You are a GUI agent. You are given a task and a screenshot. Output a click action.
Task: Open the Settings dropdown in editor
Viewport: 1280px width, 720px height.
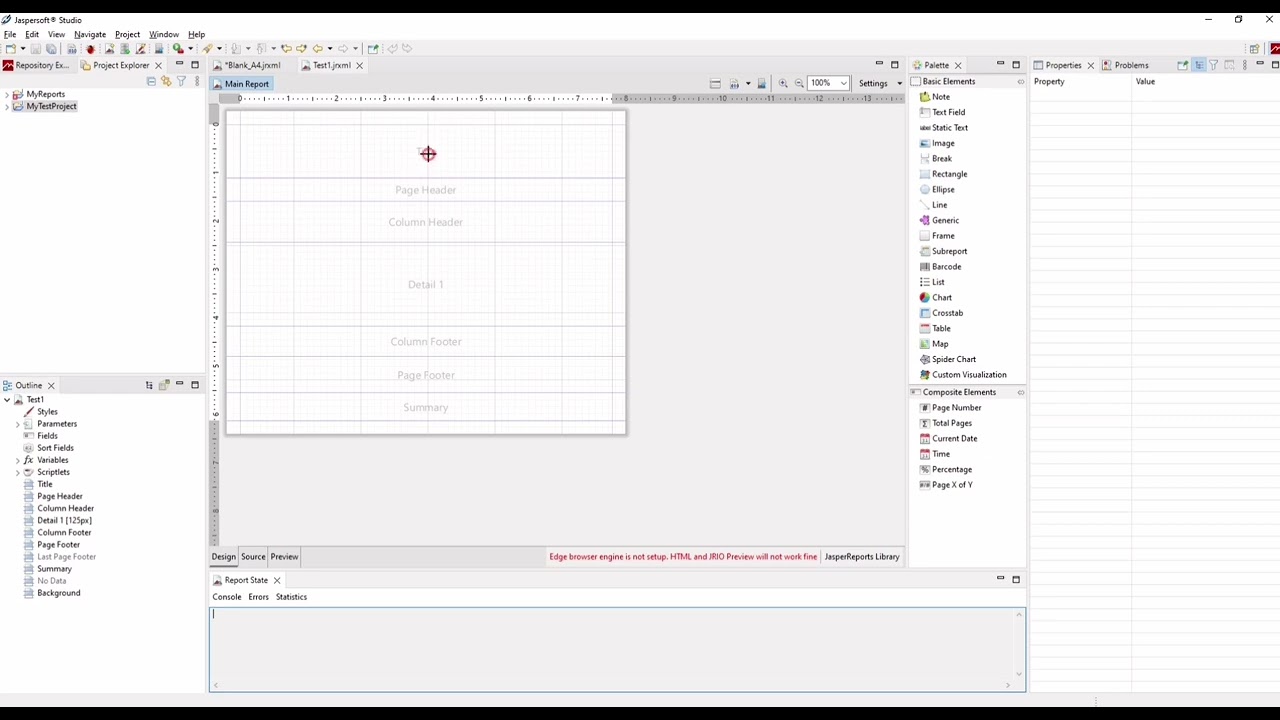point(879,83)
